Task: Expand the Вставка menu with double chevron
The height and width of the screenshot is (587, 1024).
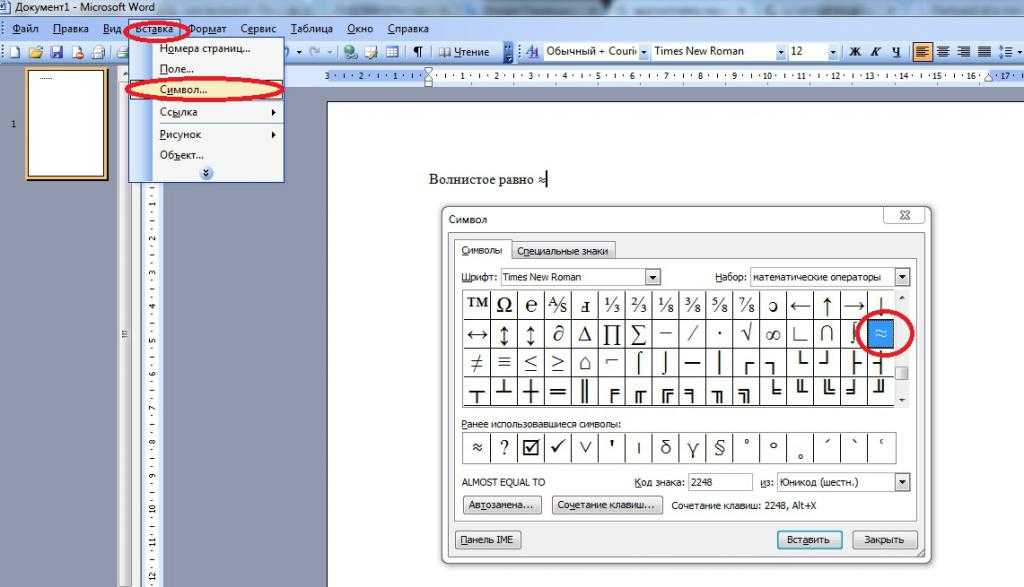Action: click(x=206, y=173)
